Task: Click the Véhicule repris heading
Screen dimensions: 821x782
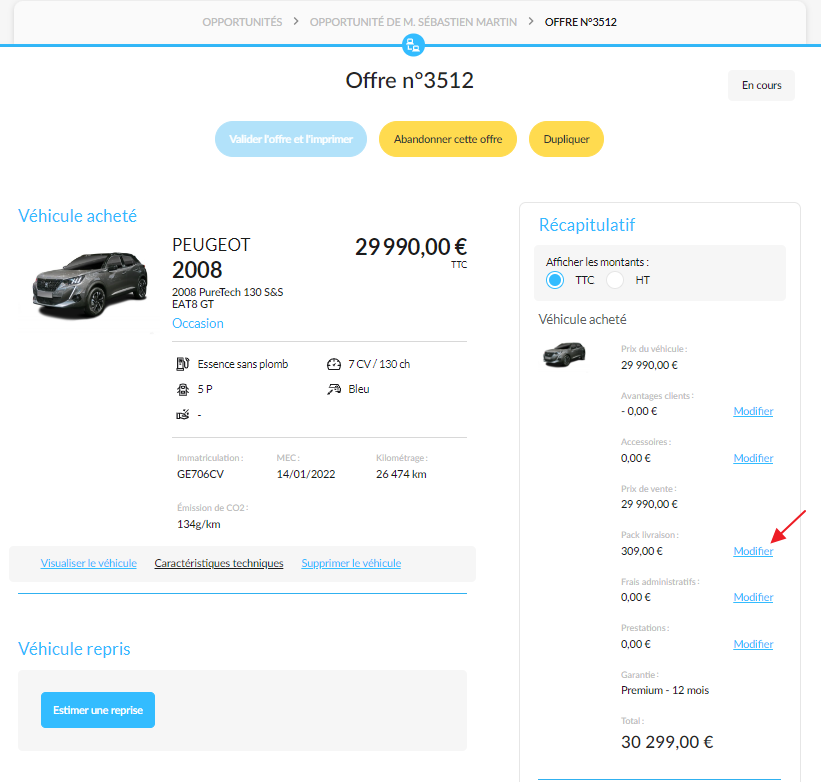Action: click(74, 649)
